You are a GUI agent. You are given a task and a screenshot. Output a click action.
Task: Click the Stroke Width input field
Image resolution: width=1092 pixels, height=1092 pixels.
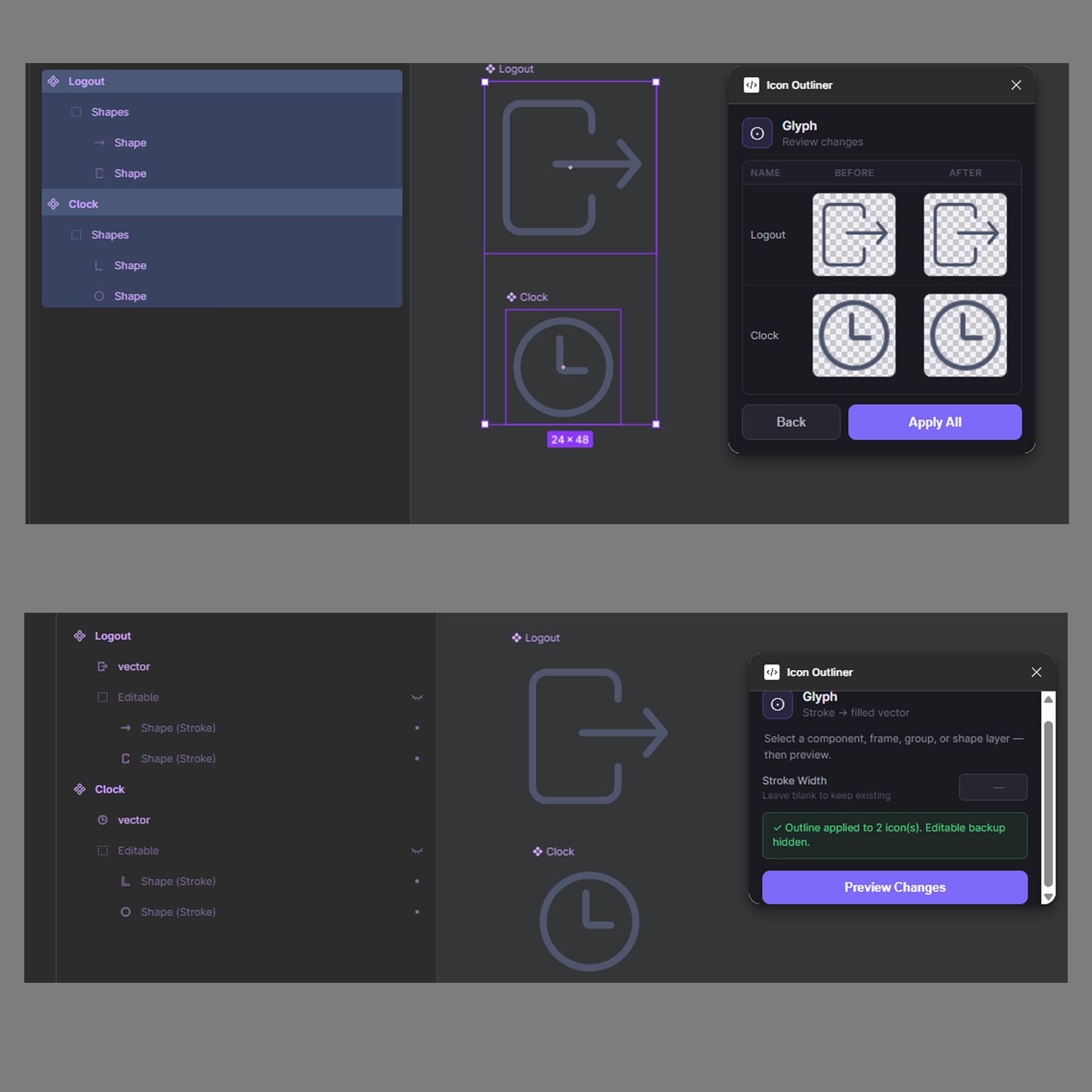(x=993, y=787)
